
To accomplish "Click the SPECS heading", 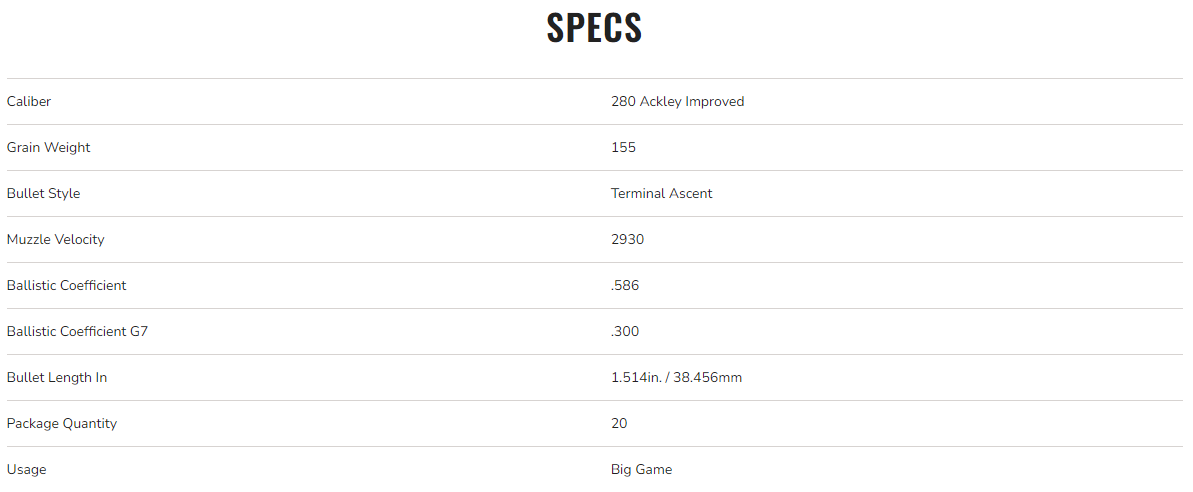I will click(x=594, y=28).
